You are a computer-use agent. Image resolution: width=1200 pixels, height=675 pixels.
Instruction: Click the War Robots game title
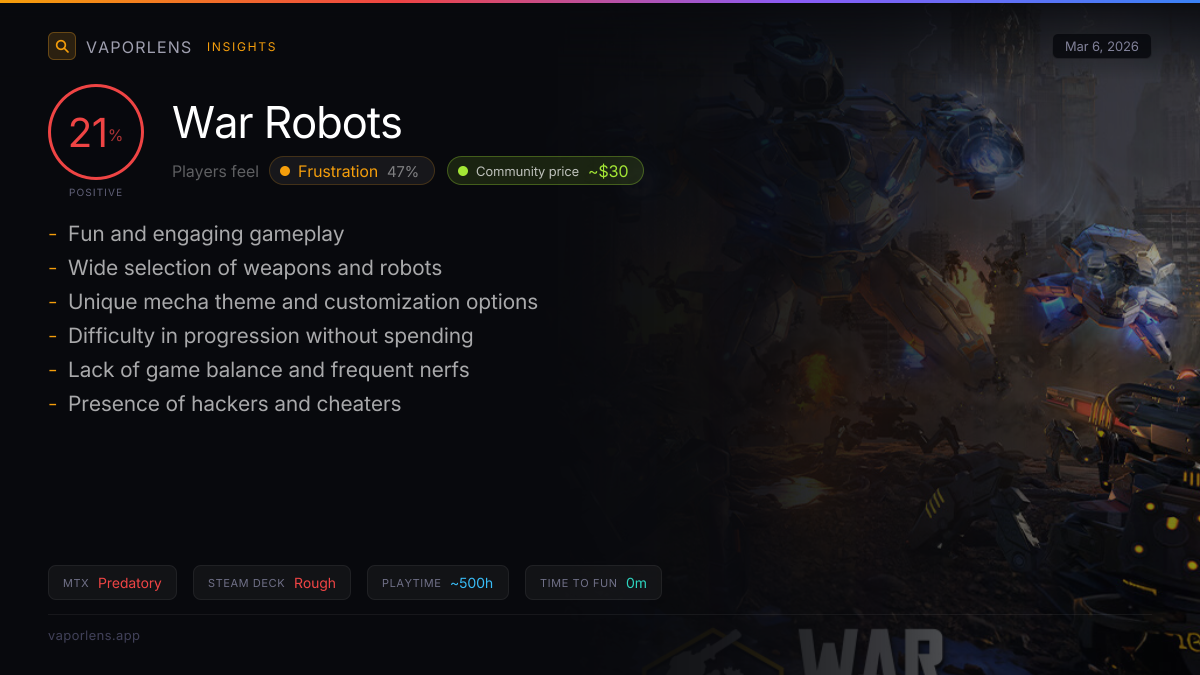[x=287, y=123]
